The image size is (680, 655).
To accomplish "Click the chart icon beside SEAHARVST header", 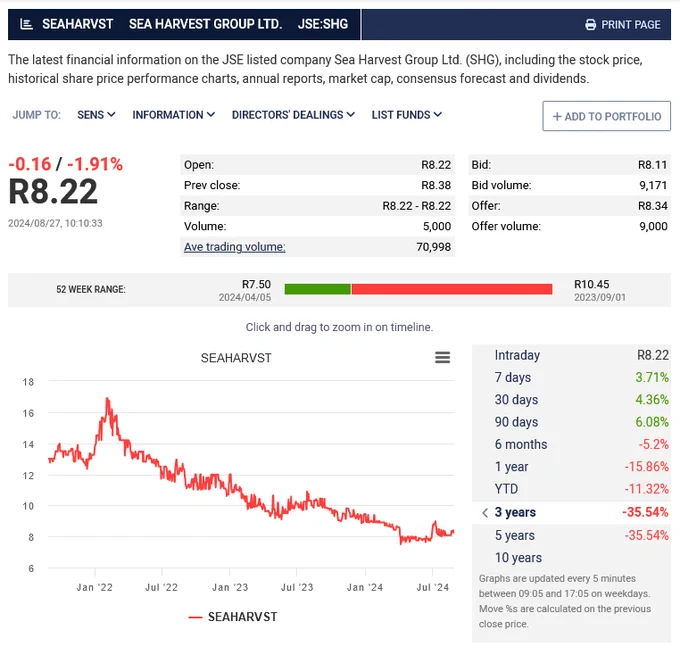I will [26, 24].
